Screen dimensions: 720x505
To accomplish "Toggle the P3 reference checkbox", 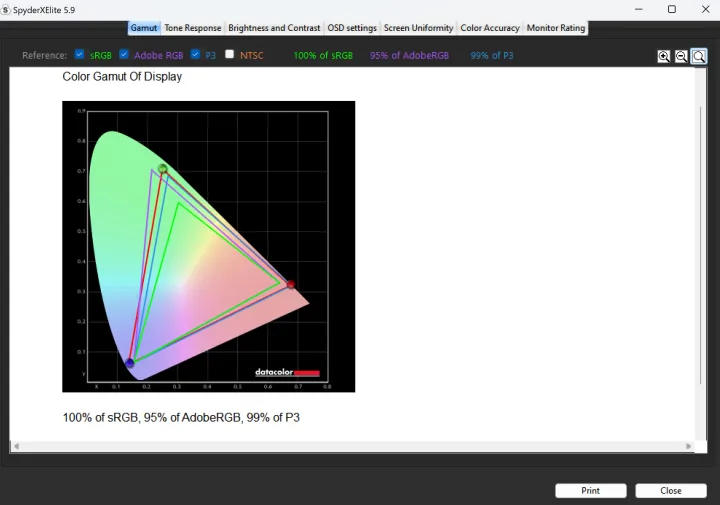I will point(196,55).
